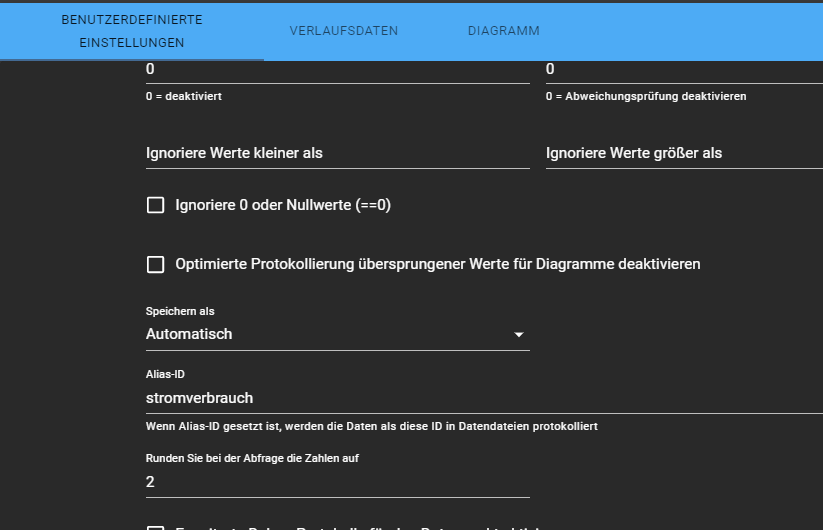The width and height of the screenshot is (823, 530).
Task: Switch to the Benutzerdefinierte Einstellungen tab
Action: pyautogui.click(x=132, y=31)
